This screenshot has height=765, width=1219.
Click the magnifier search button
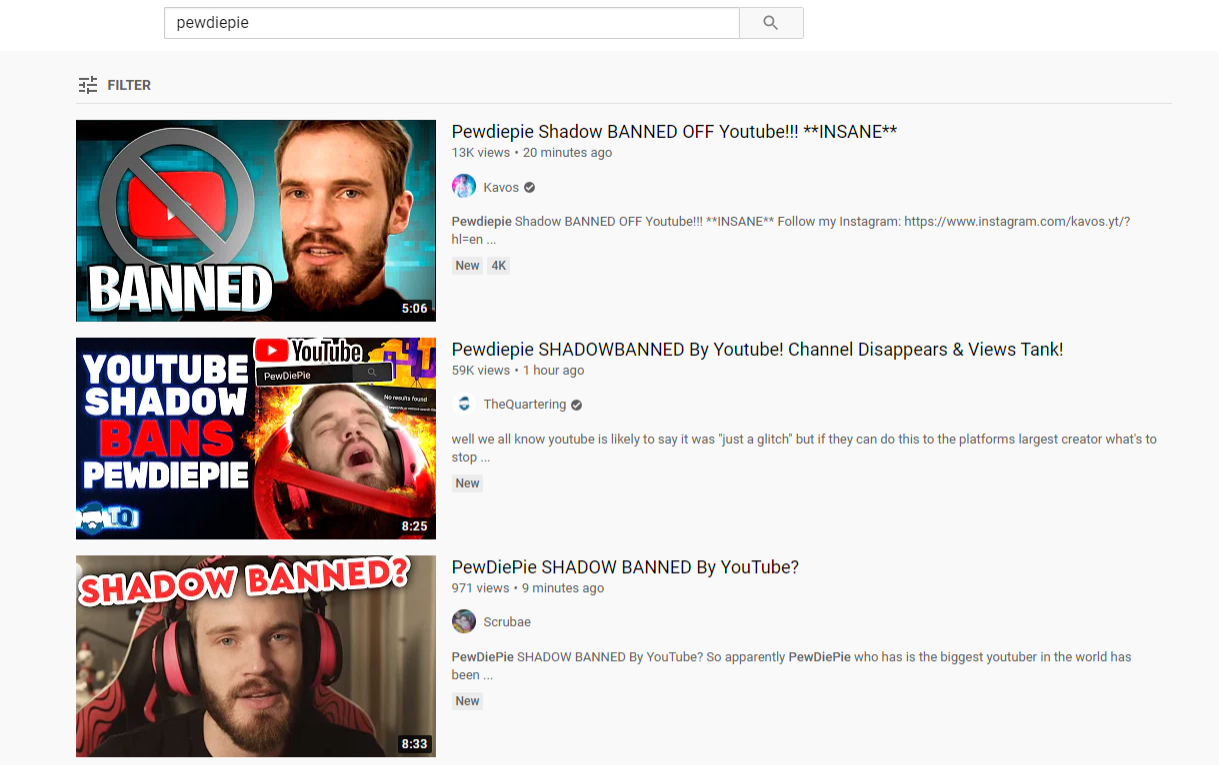click(771, 23)
